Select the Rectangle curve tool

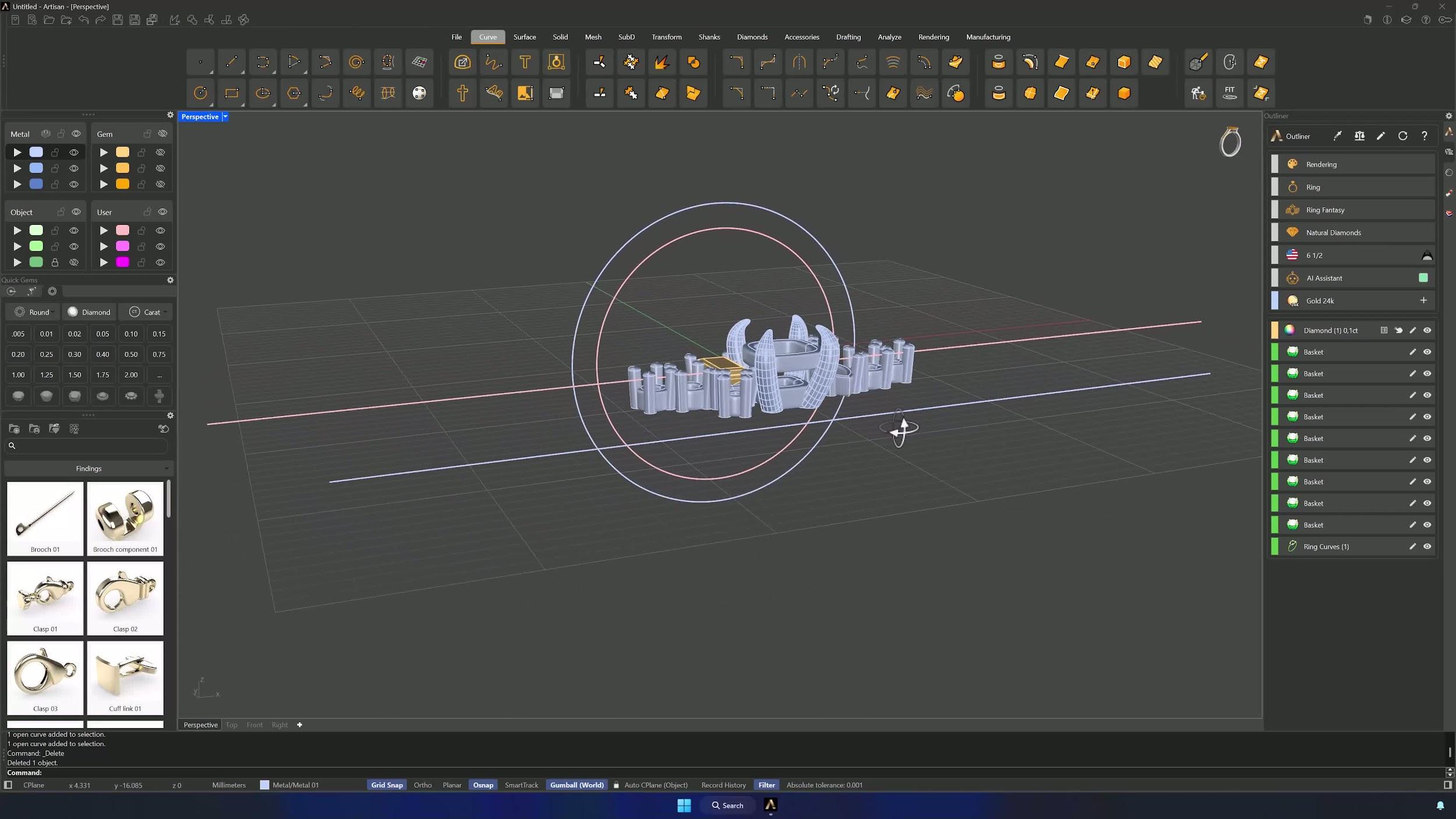tap(232, 93)
